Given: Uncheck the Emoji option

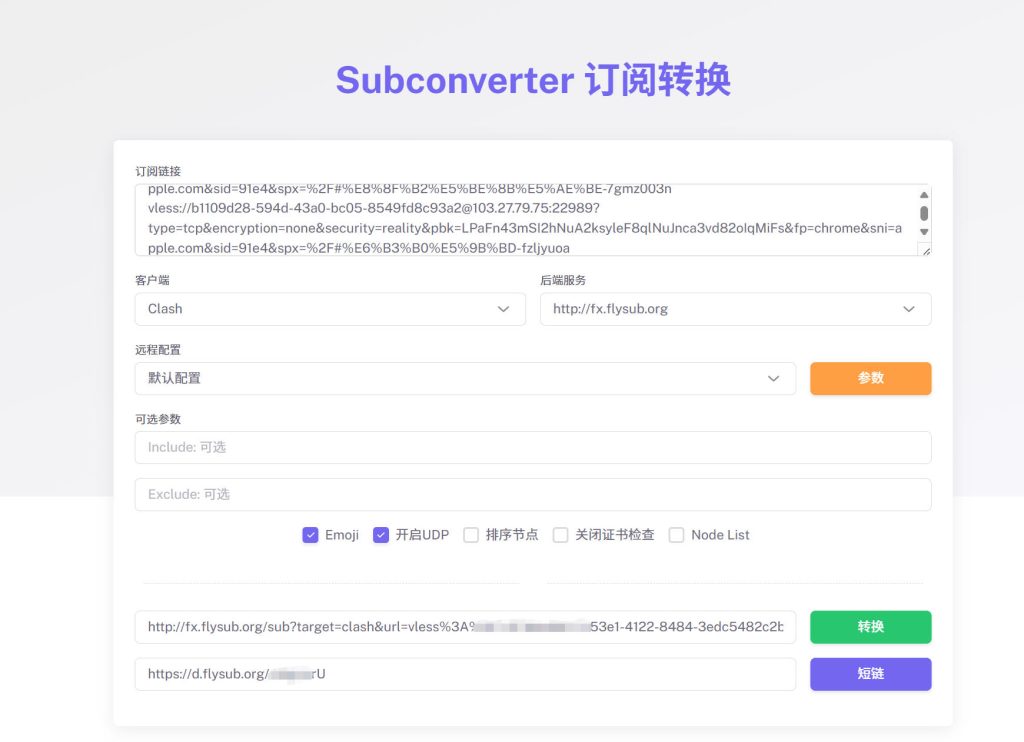Looking at the screenshot, I should pyautogui.click(x=311, y=535).
